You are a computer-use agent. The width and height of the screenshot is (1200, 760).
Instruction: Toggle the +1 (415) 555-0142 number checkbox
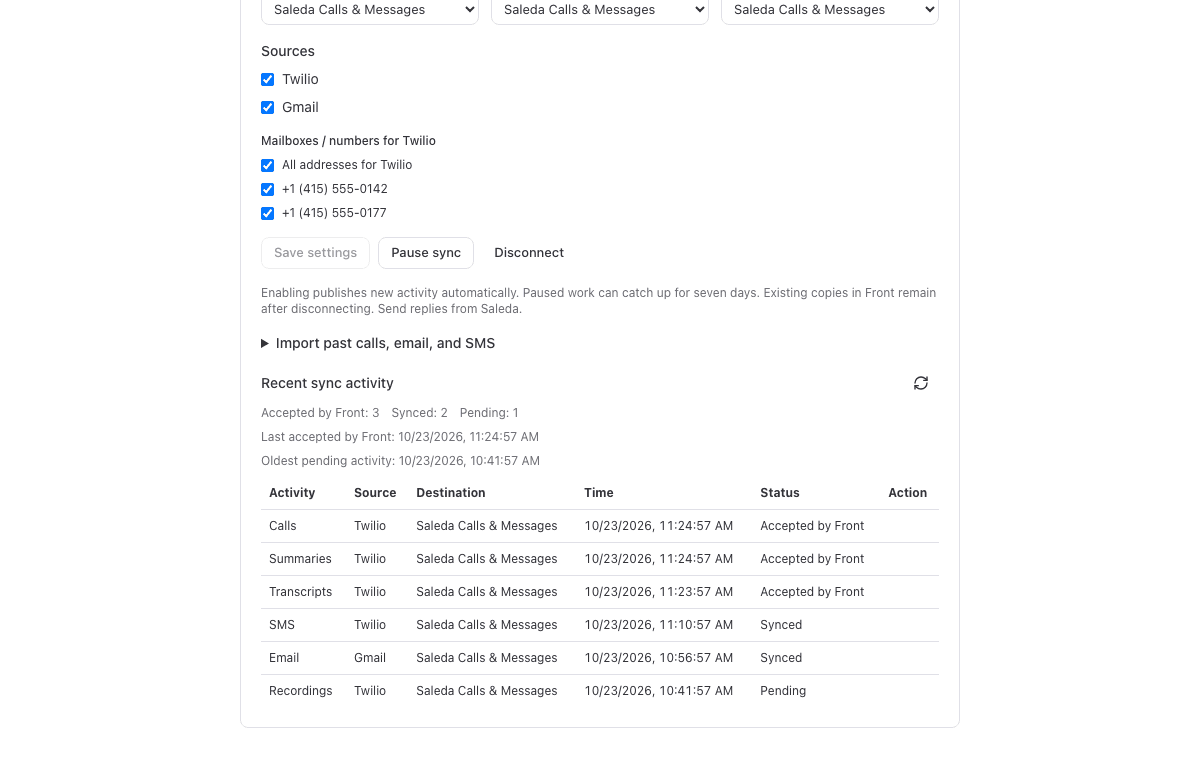(x=267, y=189)
